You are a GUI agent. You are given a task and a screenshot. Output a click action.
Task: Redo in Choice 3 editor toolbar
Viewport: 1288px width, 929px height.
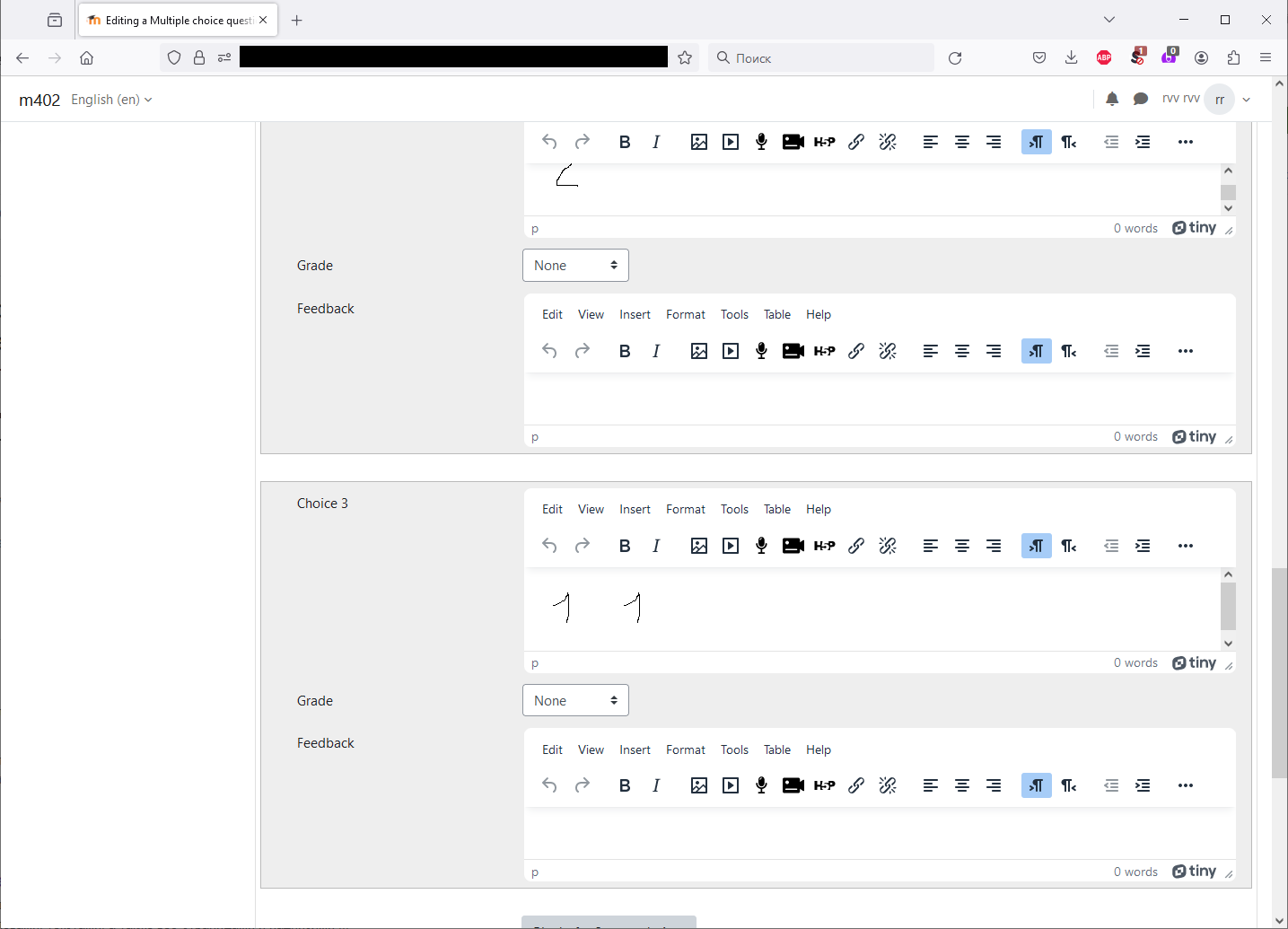582,546
